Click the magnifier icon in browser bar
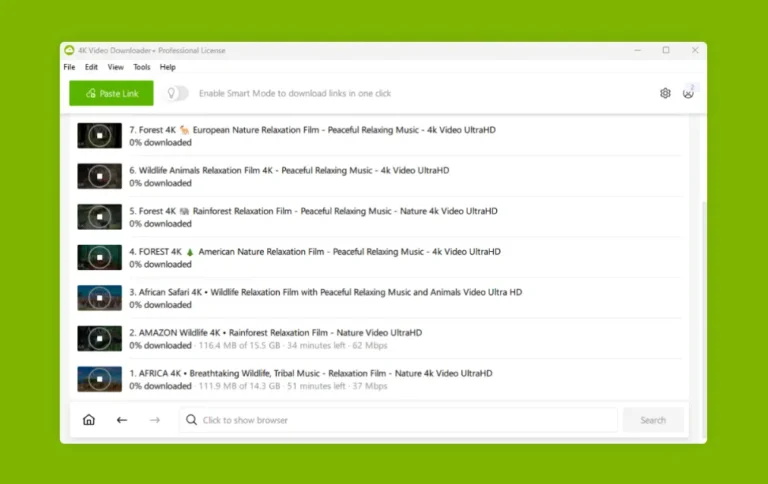The width and height of the screenshot is (768, 484). (192, 420)
